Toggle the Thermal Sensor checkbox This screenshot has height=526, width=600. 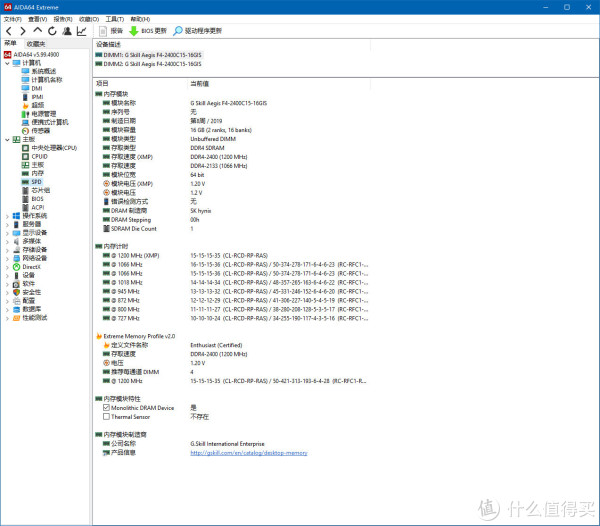106,417
